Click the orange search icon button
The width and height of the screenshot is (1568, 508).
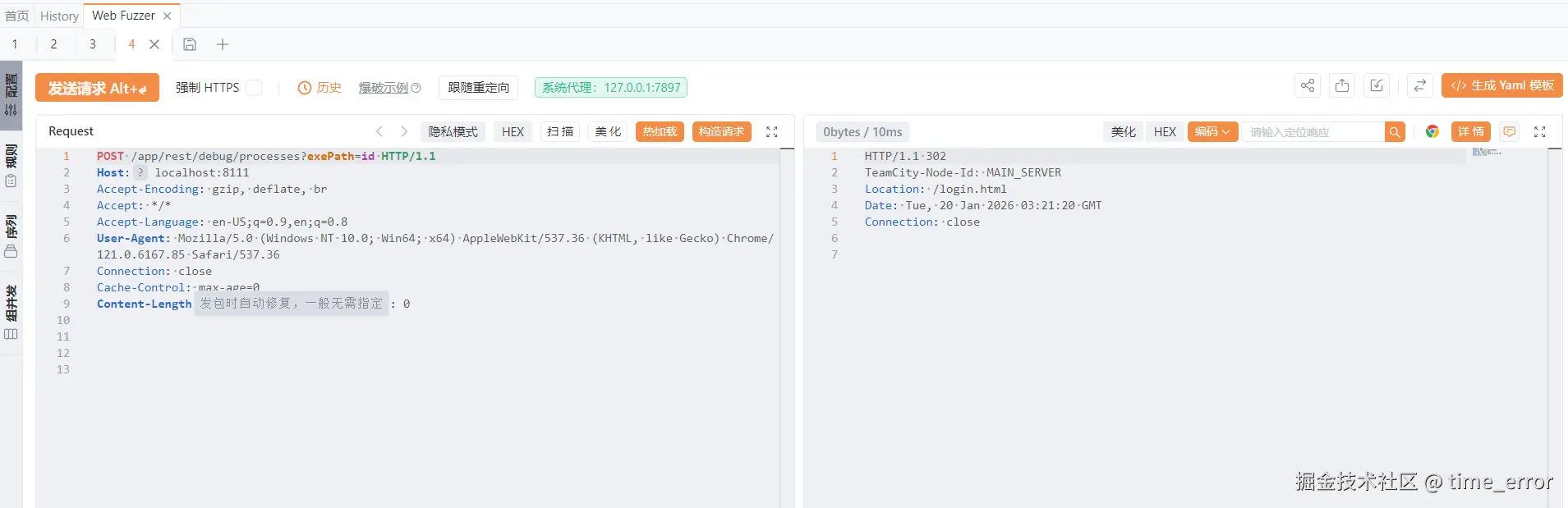(1395, 131)
